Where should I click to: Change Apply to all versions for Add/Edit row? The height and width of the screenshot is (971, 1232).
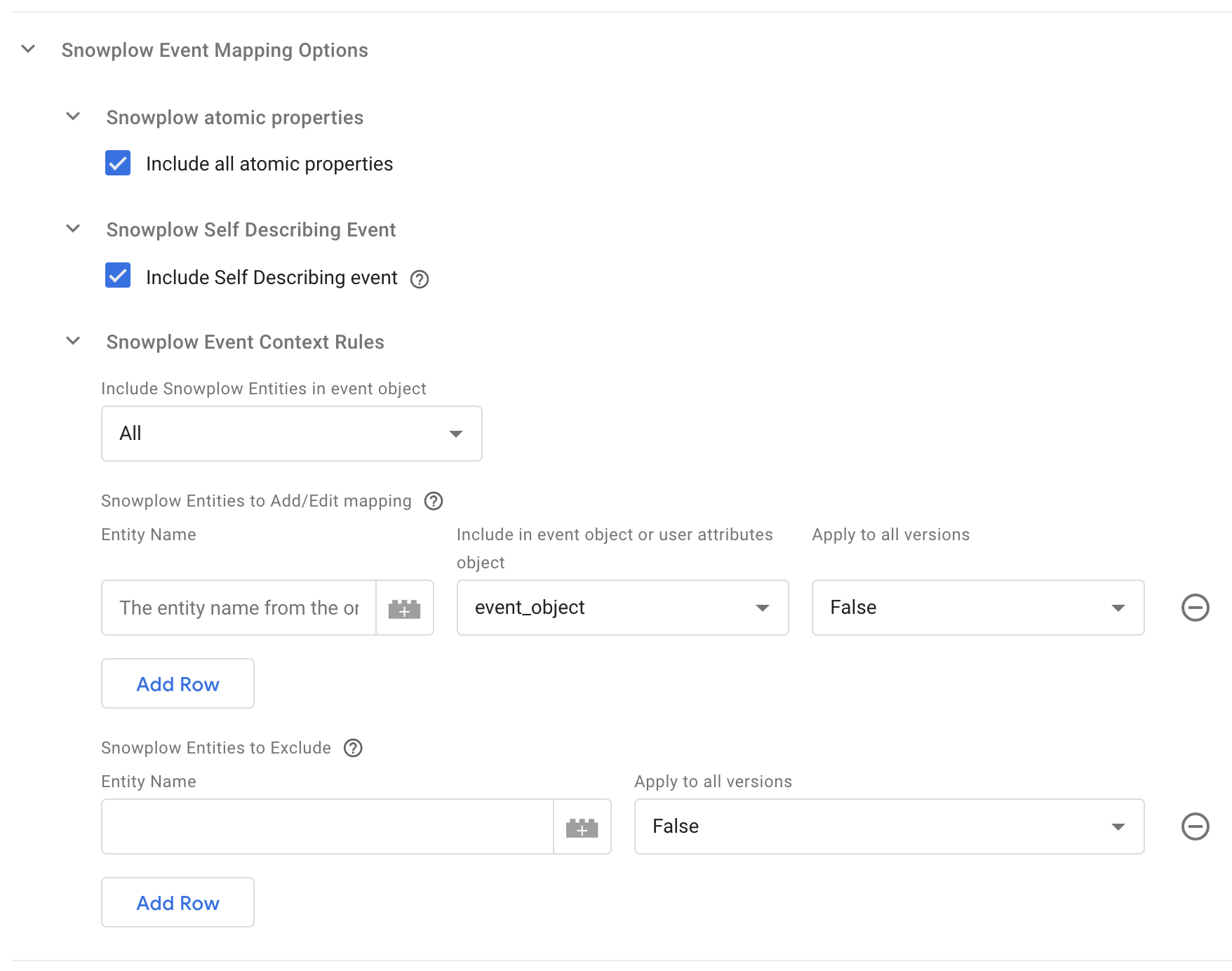coord(1120,608)
